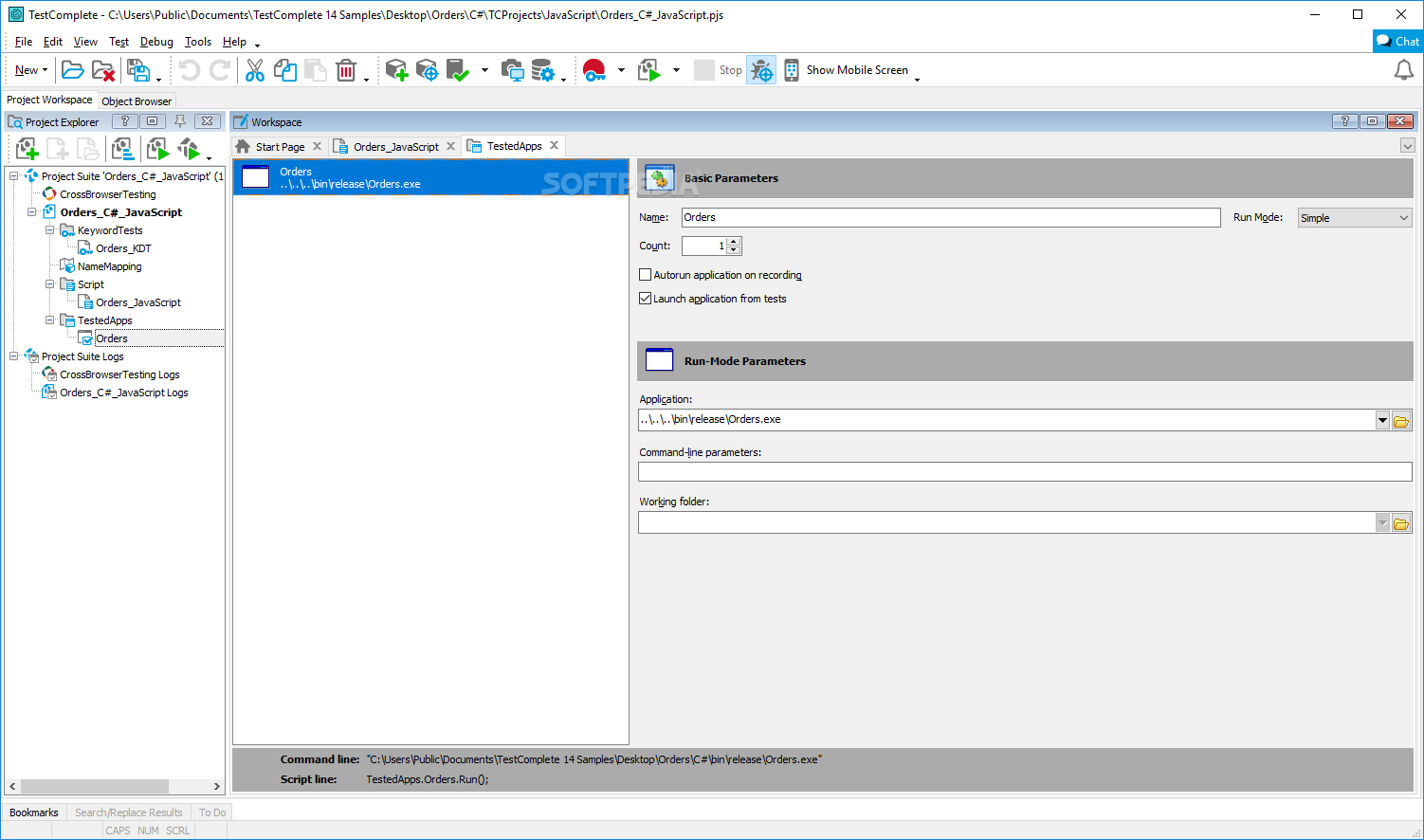The height and width of the screenshot is (840, 1424).
Task: Toggle the Enable Debugging bug icon
Action: tap(761, 70)
